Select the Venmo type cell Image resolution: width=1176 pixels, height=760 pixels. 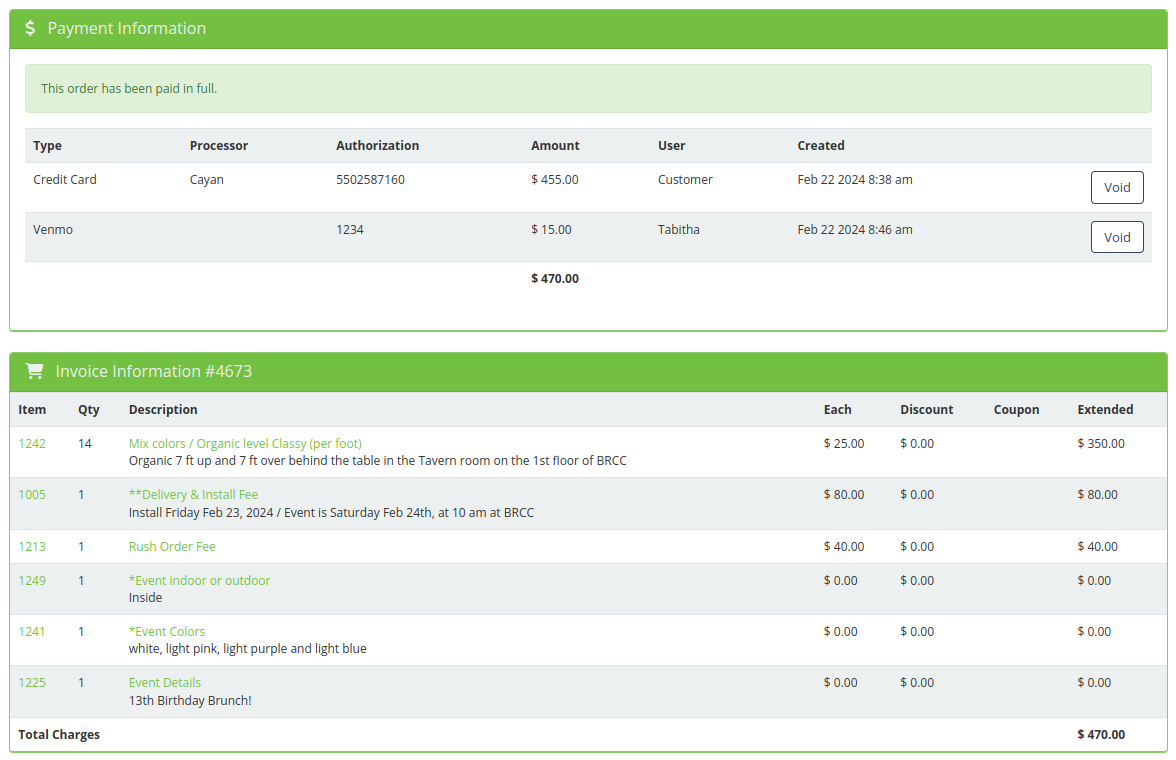[x=52, y=230]
